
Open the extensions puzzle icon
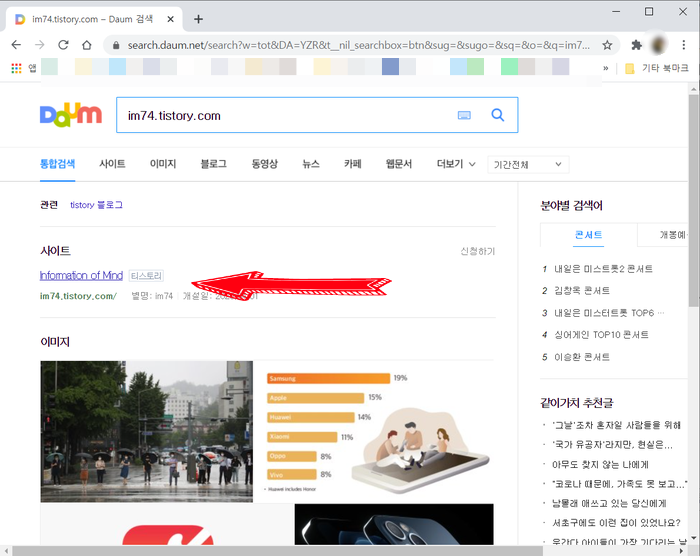point(636,45)
